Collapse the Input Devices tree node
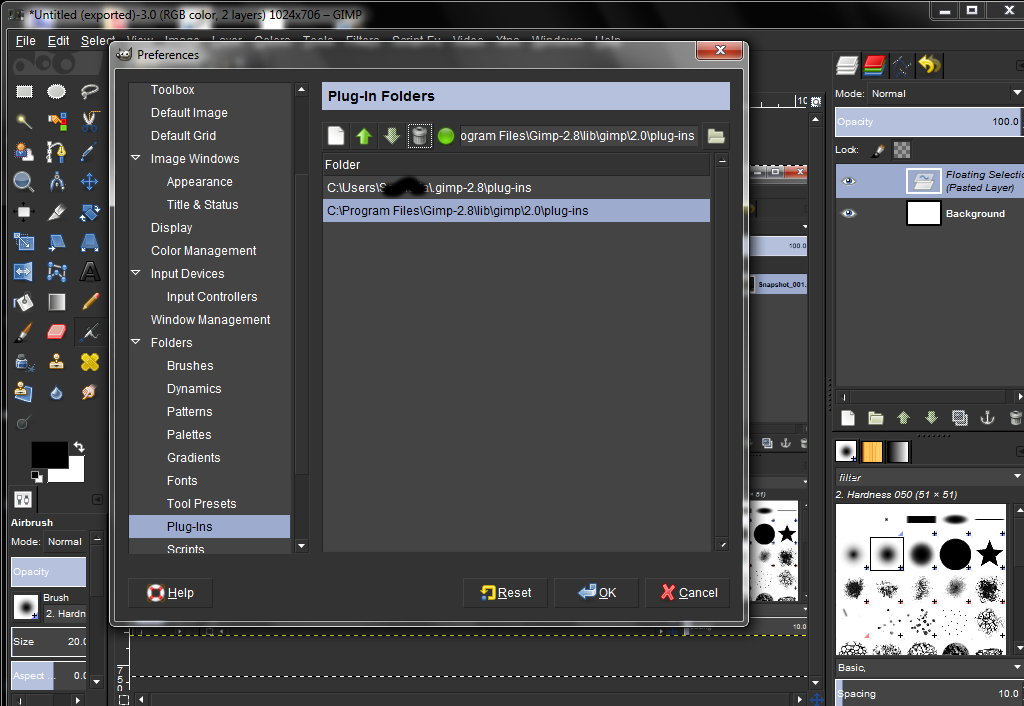This screenshot has width=1024, height=706. tap(136, 273)
